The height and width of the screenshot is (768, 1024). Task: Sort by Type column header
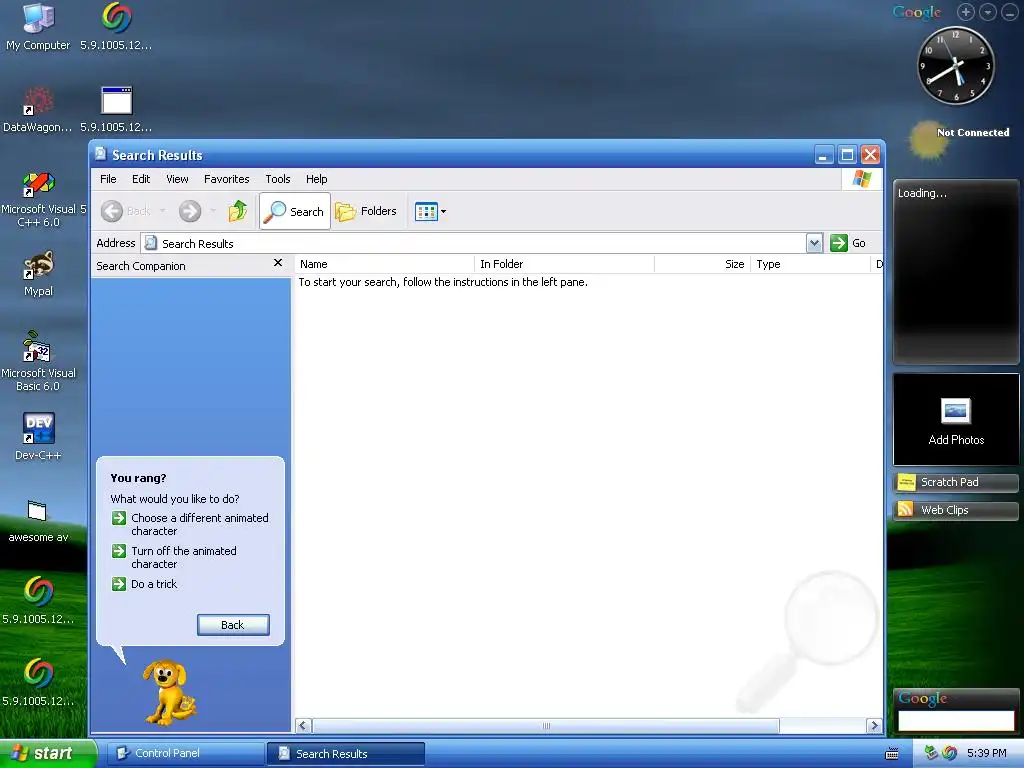[x=810, y=264]
